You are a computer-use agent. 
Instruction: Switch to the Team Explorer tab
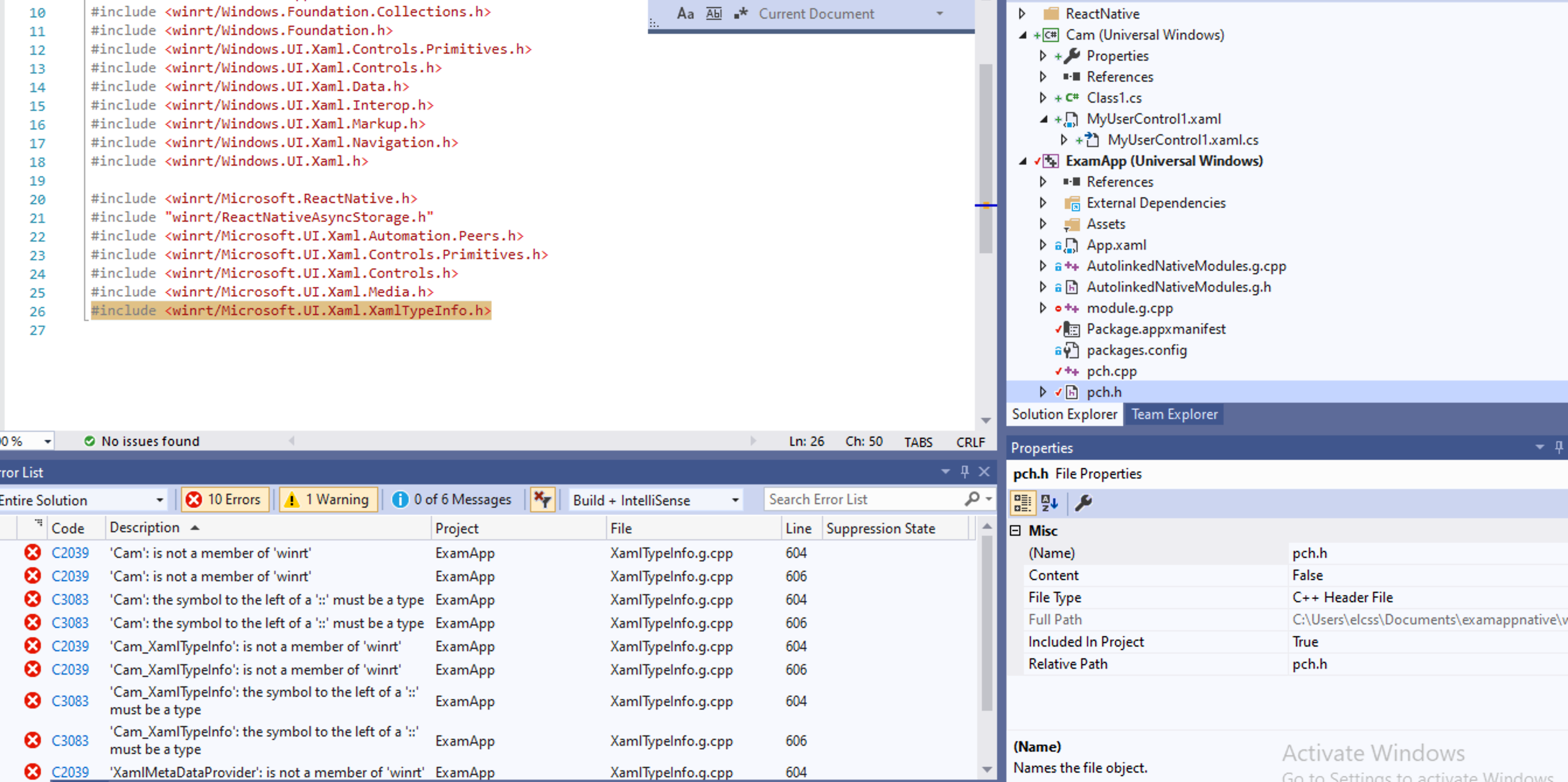point(1174,414)
